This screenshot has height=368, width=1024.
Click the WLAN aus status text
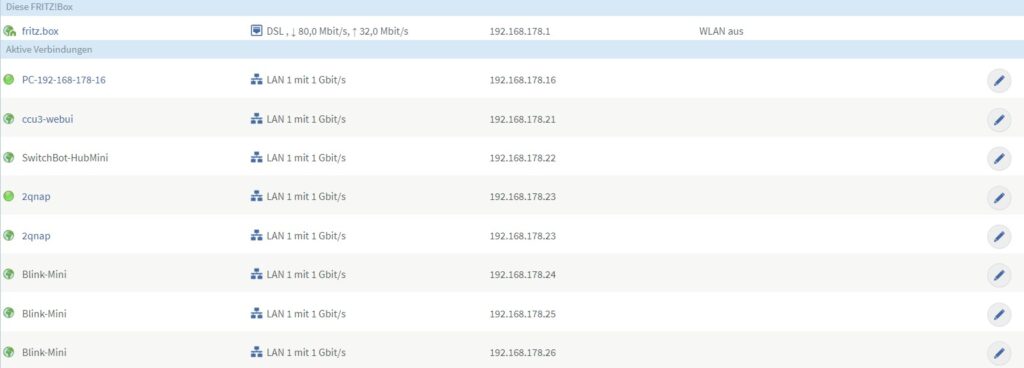721,31
